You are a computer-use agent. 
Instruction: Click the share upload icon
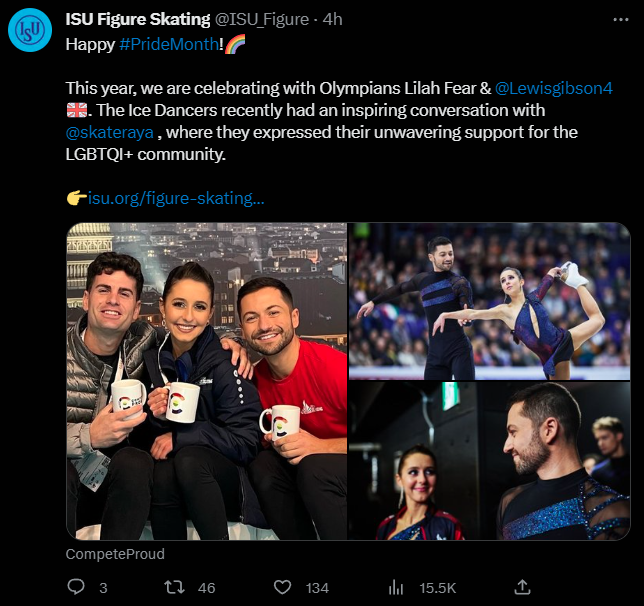522,587
